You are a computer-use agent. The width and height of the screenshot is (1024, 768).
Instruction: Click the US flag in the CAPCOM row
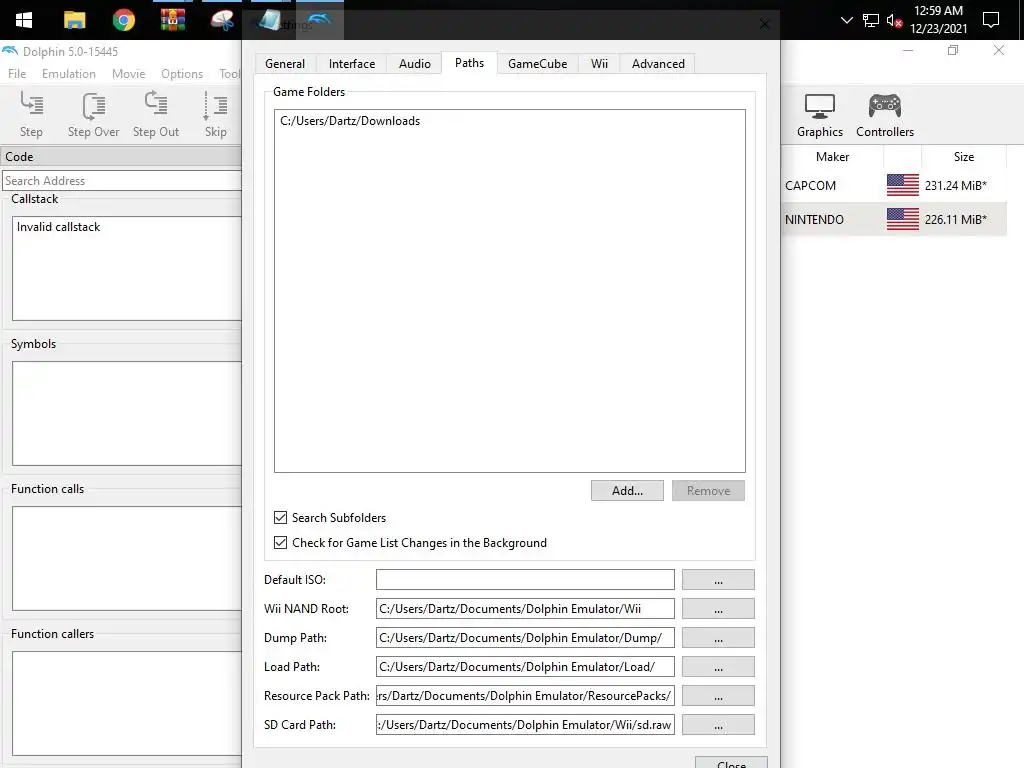903,185
